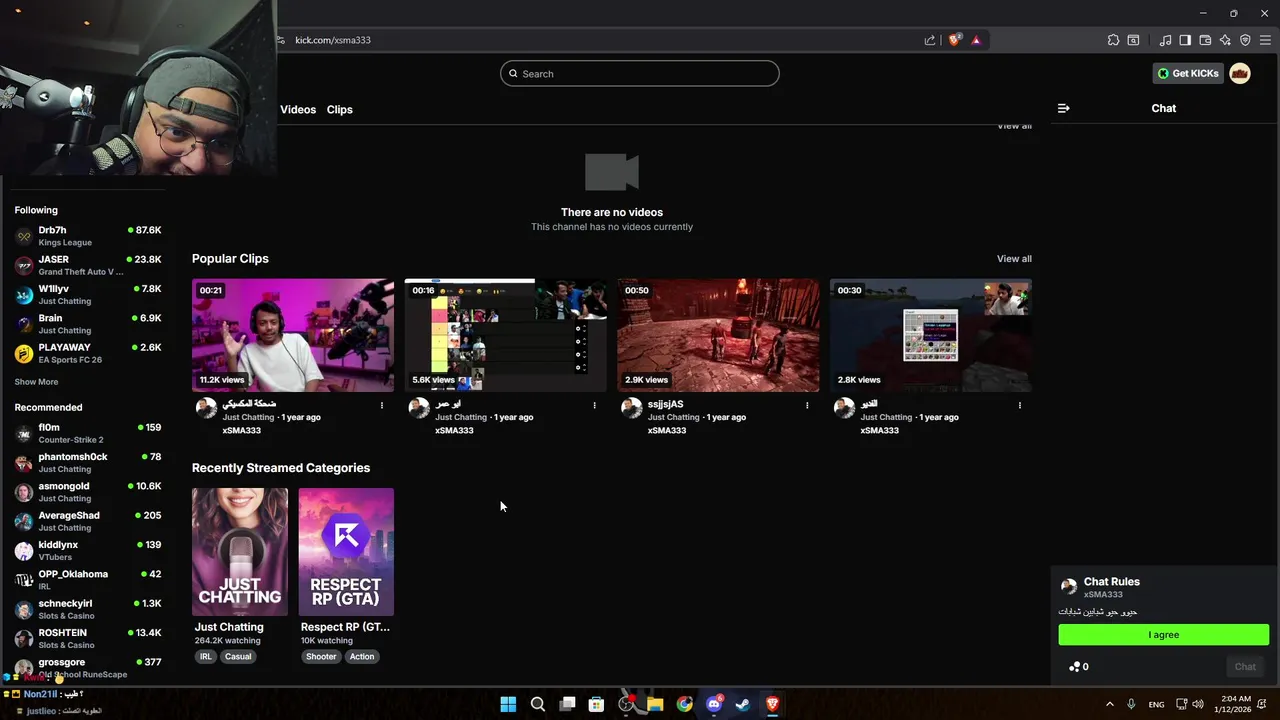Open Discord from the taskbar
The height and width of the screenshot is (720, 1280).
[714, 704]
